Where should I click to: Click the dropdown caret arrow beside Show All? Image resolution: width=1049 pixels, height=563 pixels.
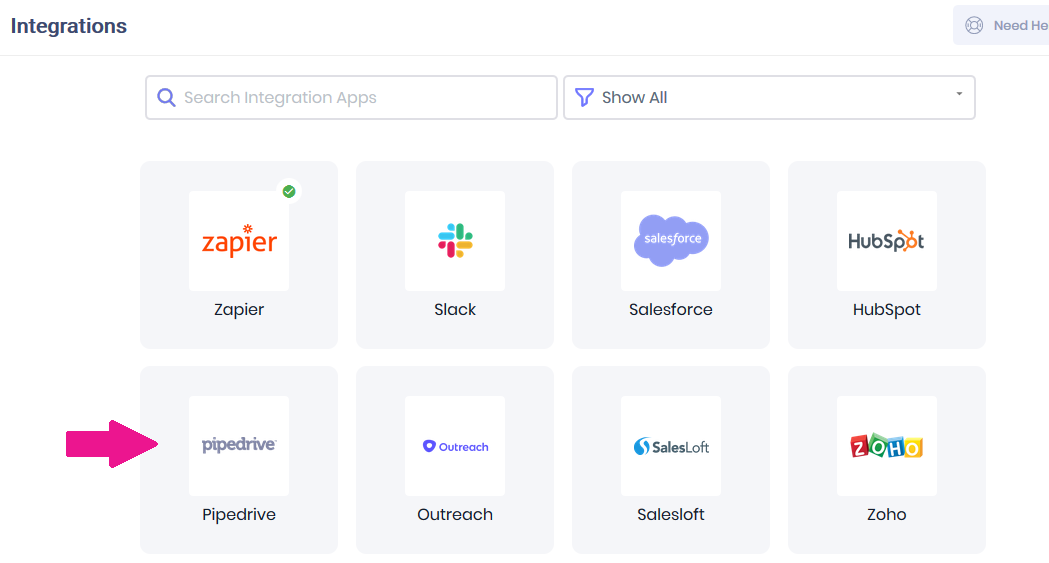tap(959, 94)
